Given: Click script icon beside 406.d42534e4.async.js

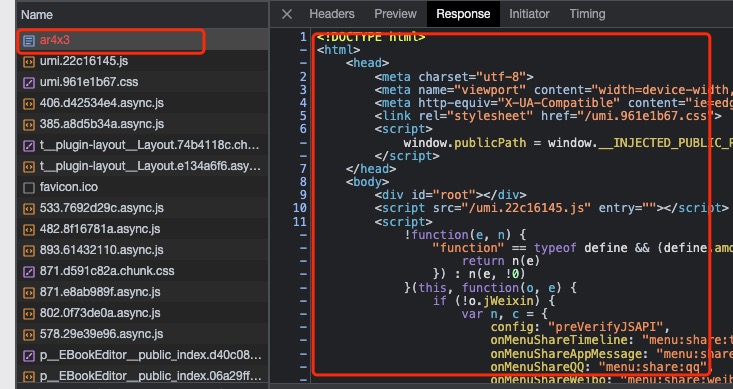Looking at the screenshot, I should pos(29,104).
